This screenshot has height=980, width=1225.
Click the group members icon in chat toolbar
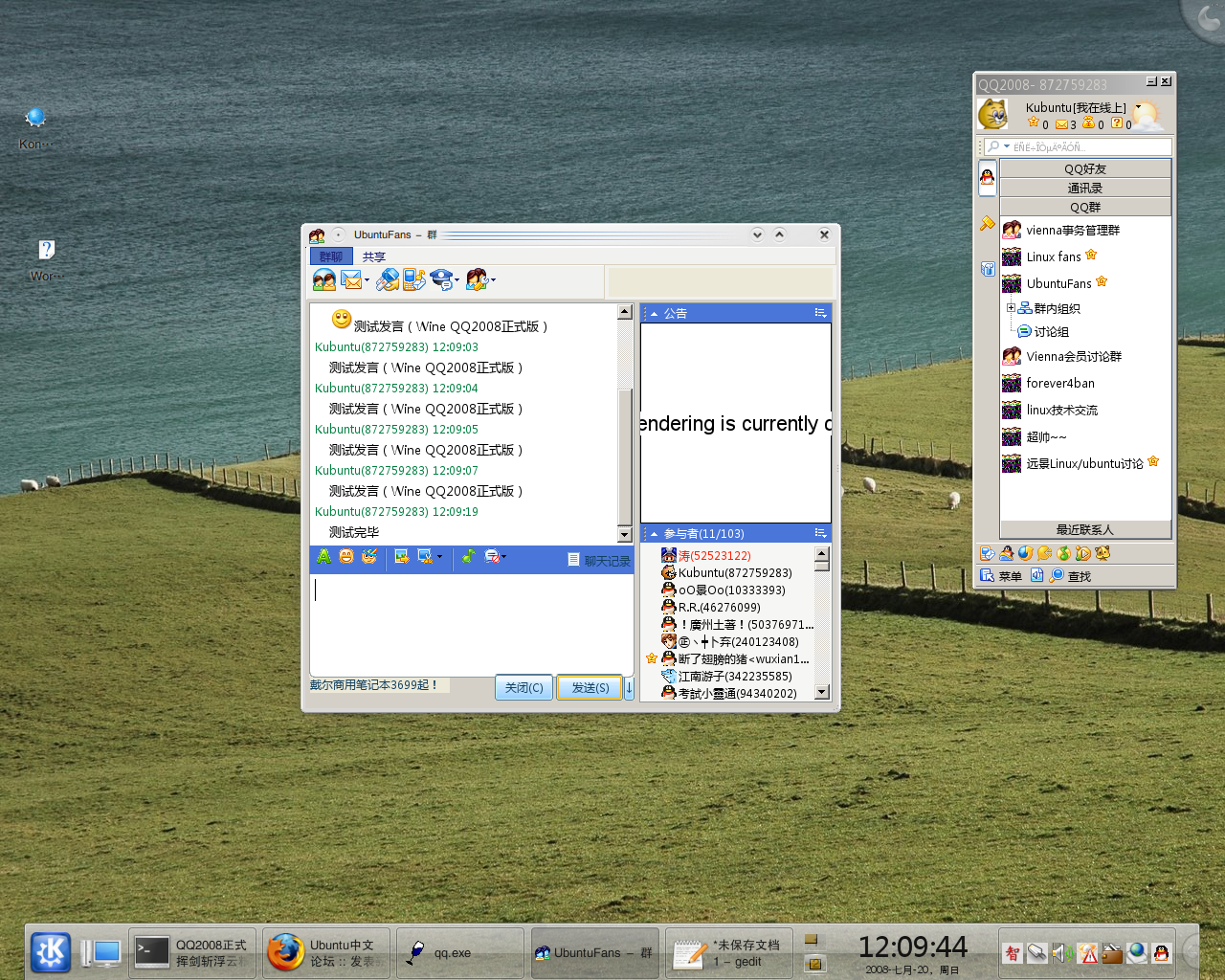click(324, 279)
